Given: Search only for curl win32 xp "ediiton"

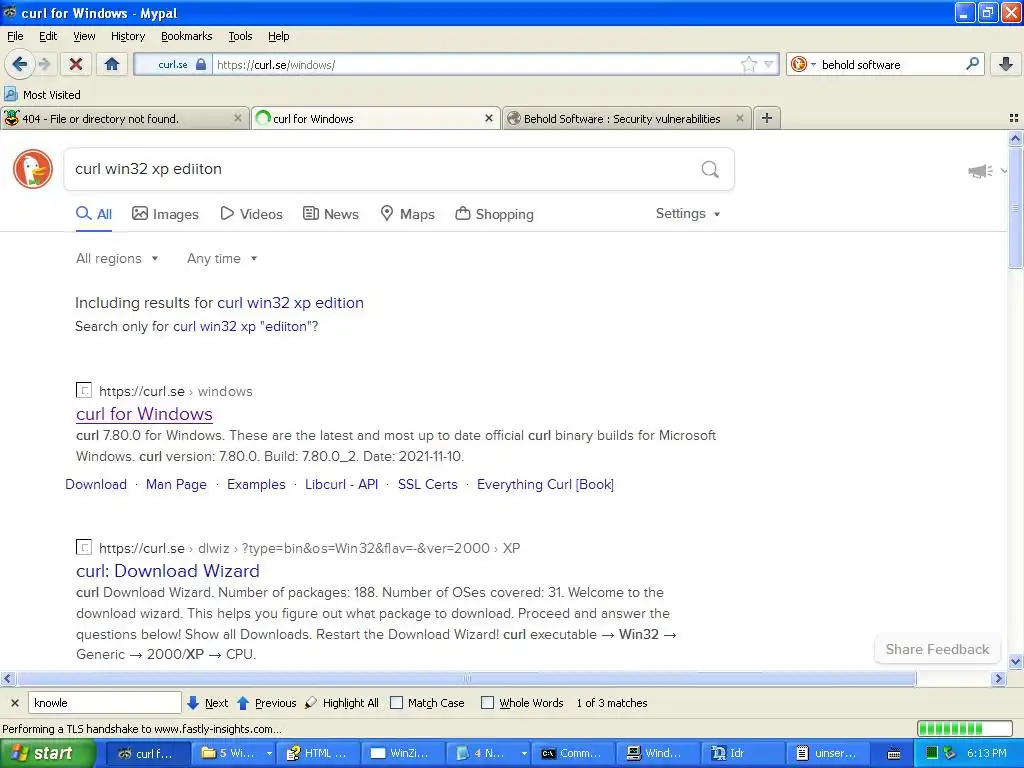Looking at the screenshot, I should 243,327.
